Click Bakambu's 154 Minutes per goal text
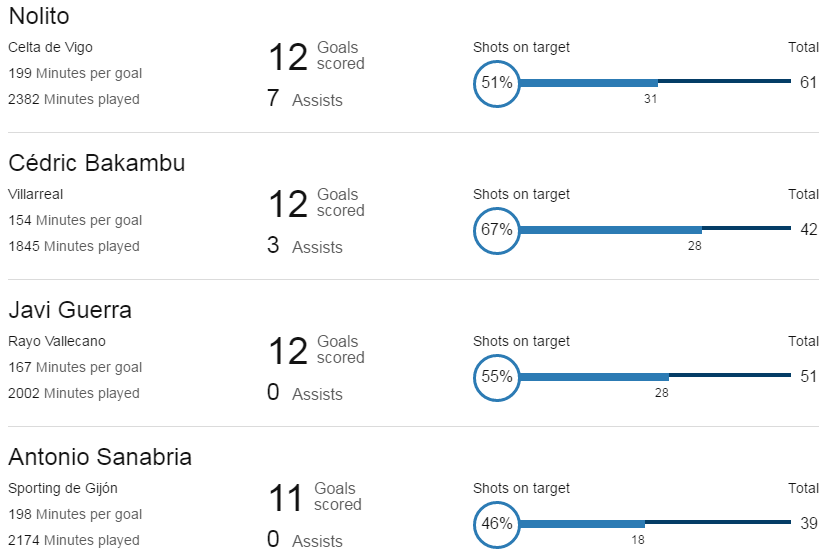Image resolution: width=834 pixels, height=555 pixels. point(75,220)
